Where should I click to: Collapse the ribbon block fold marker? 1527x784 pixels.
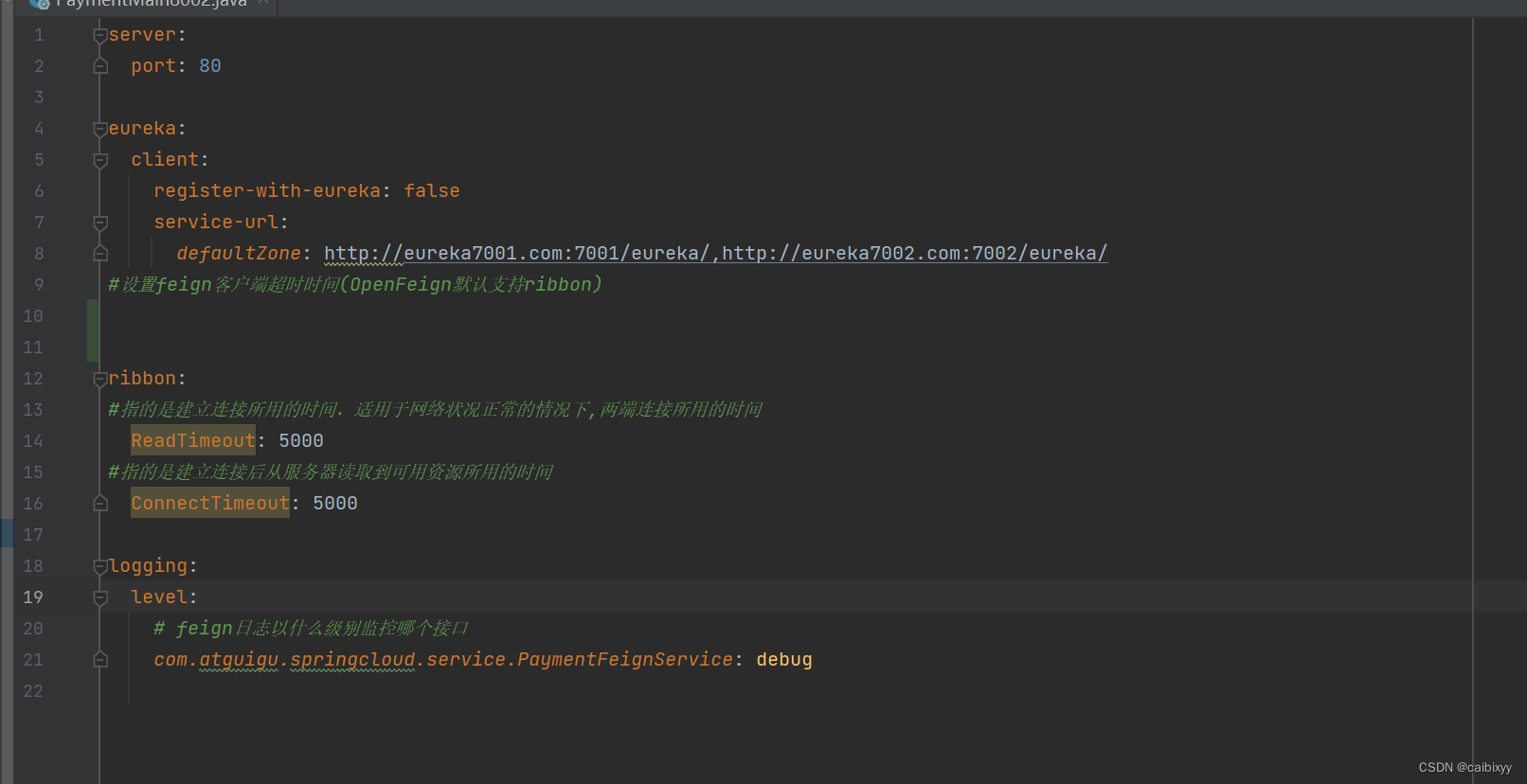[100, 379]
